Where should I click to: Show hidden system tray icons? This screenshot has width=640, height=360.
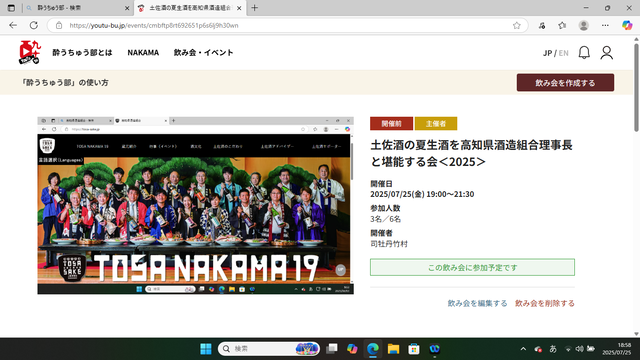click(523, 349)
